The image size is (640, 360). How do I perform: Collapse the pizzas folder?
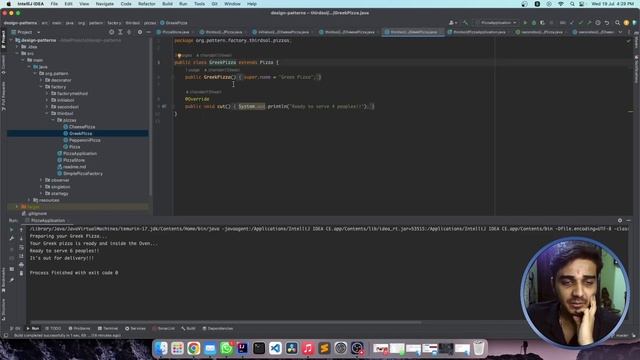pos(53,120)
